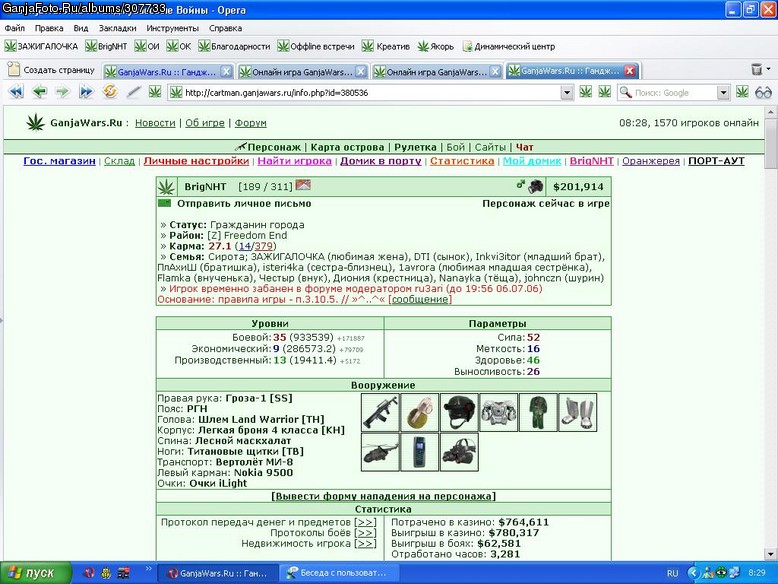Image resolution: width=778 pixels, height=584 pixels.
Task: Click the Nokia 9500 phone item icon
Action: click(x=420, y=452)
